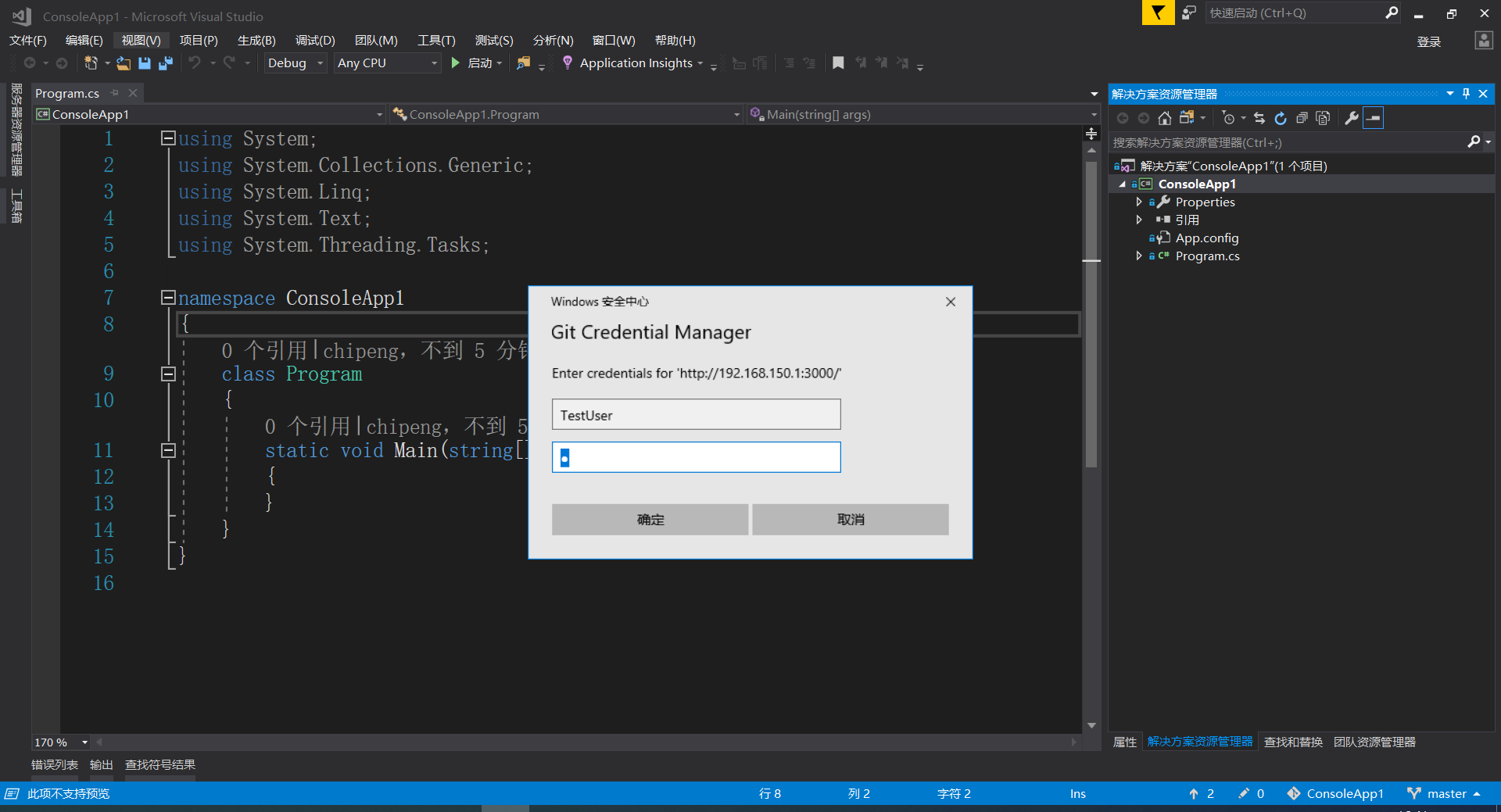This screenshot has width=1501, height=812.
Task: Click the unpublished commits up-arrow in status bar
Action: point(1194,793)
